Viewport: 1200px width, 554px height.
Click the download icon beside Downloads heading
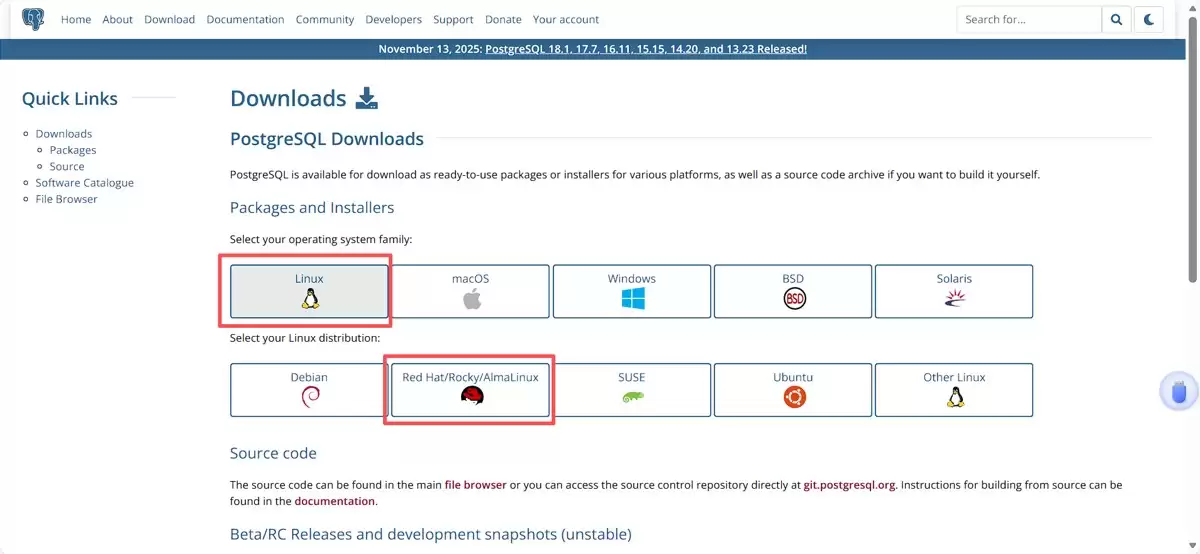(x=367, y=98)
